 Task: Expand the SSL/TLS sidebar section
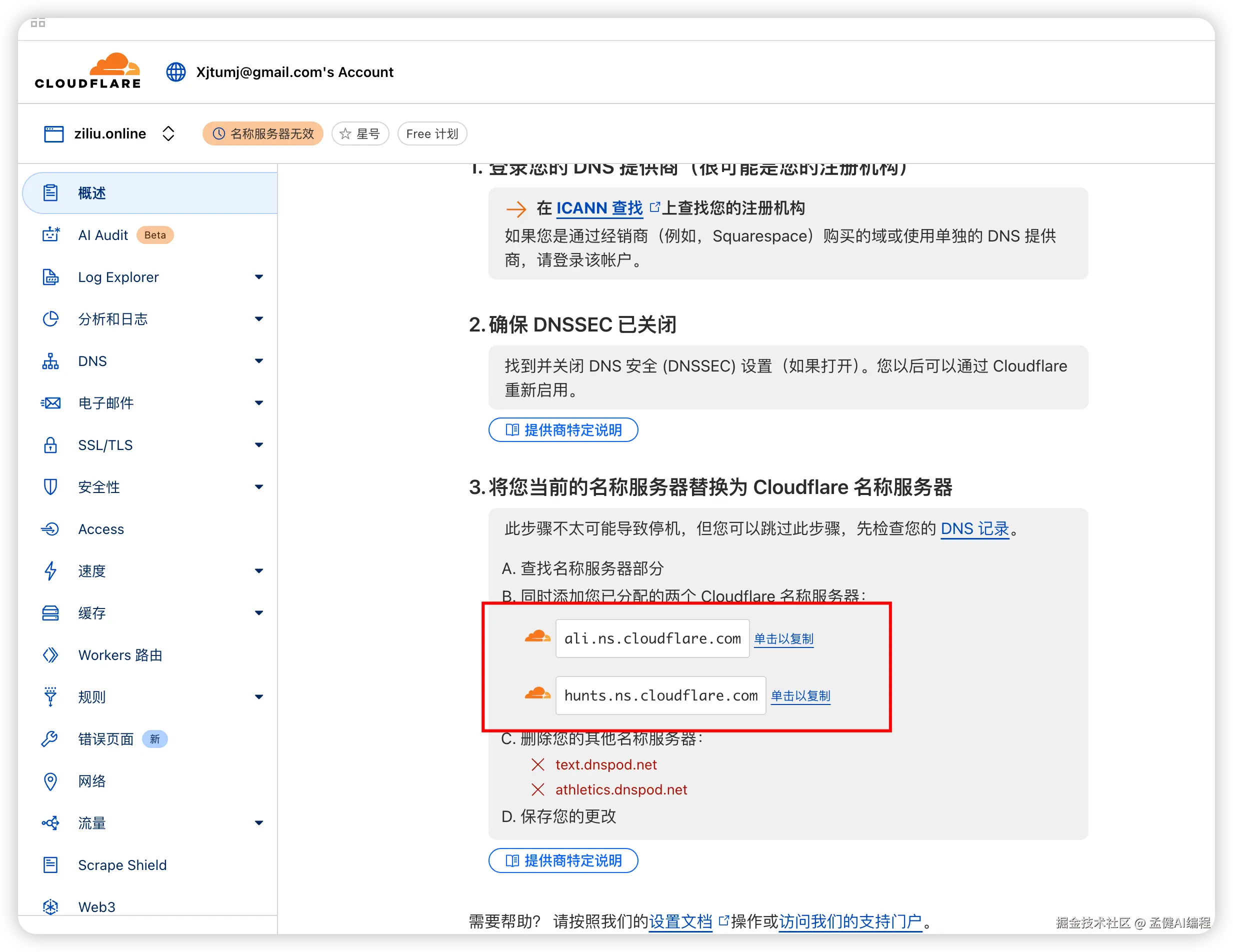tap(258, 445)
